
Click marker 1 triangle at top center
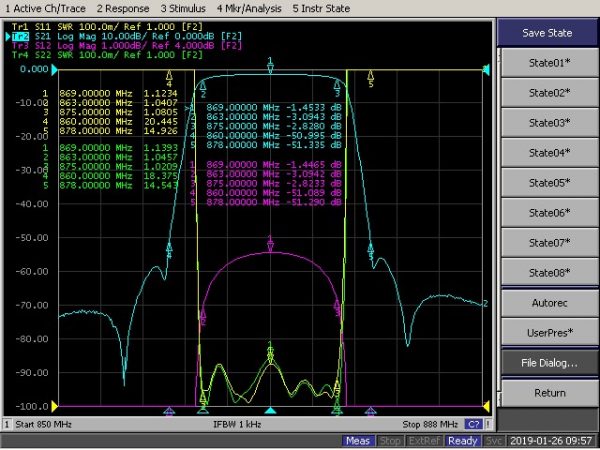pos(270,65)
